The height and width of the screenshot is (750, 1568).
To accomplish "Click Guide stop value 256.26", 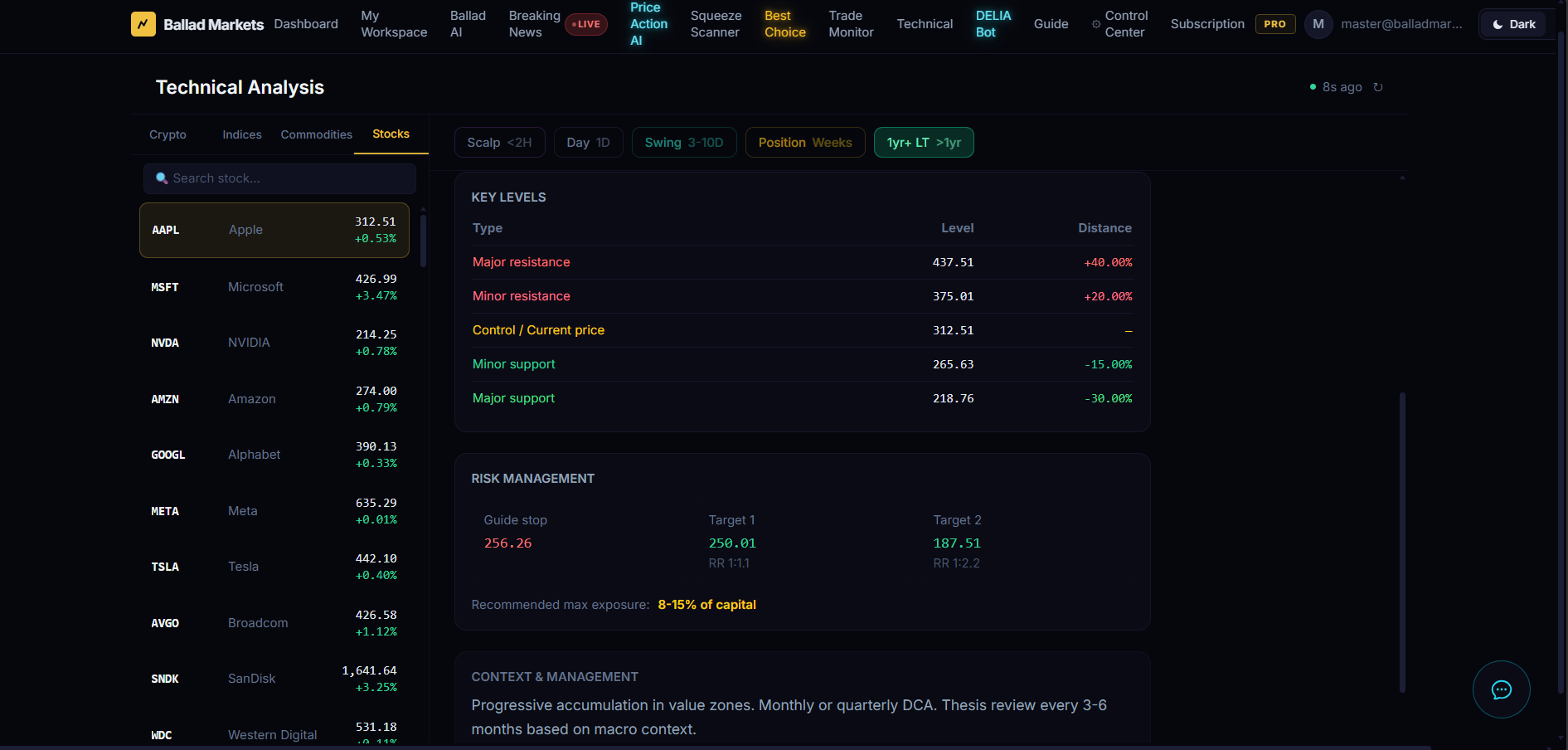I will tap(507, 543).
